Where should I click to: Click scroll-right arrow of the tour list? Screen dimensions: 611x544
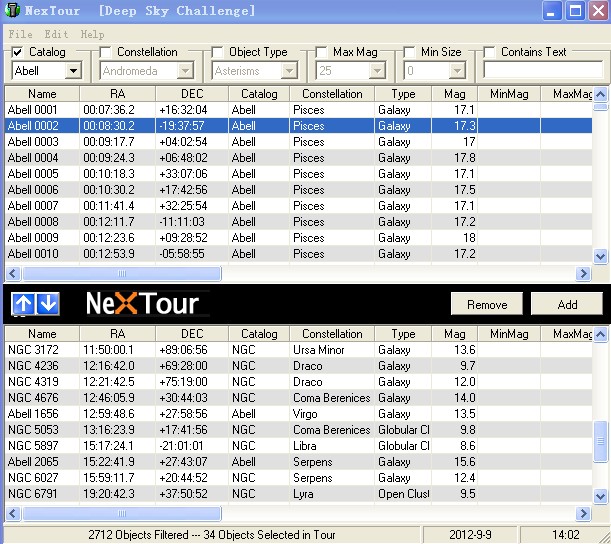click(x=583, y=514)
